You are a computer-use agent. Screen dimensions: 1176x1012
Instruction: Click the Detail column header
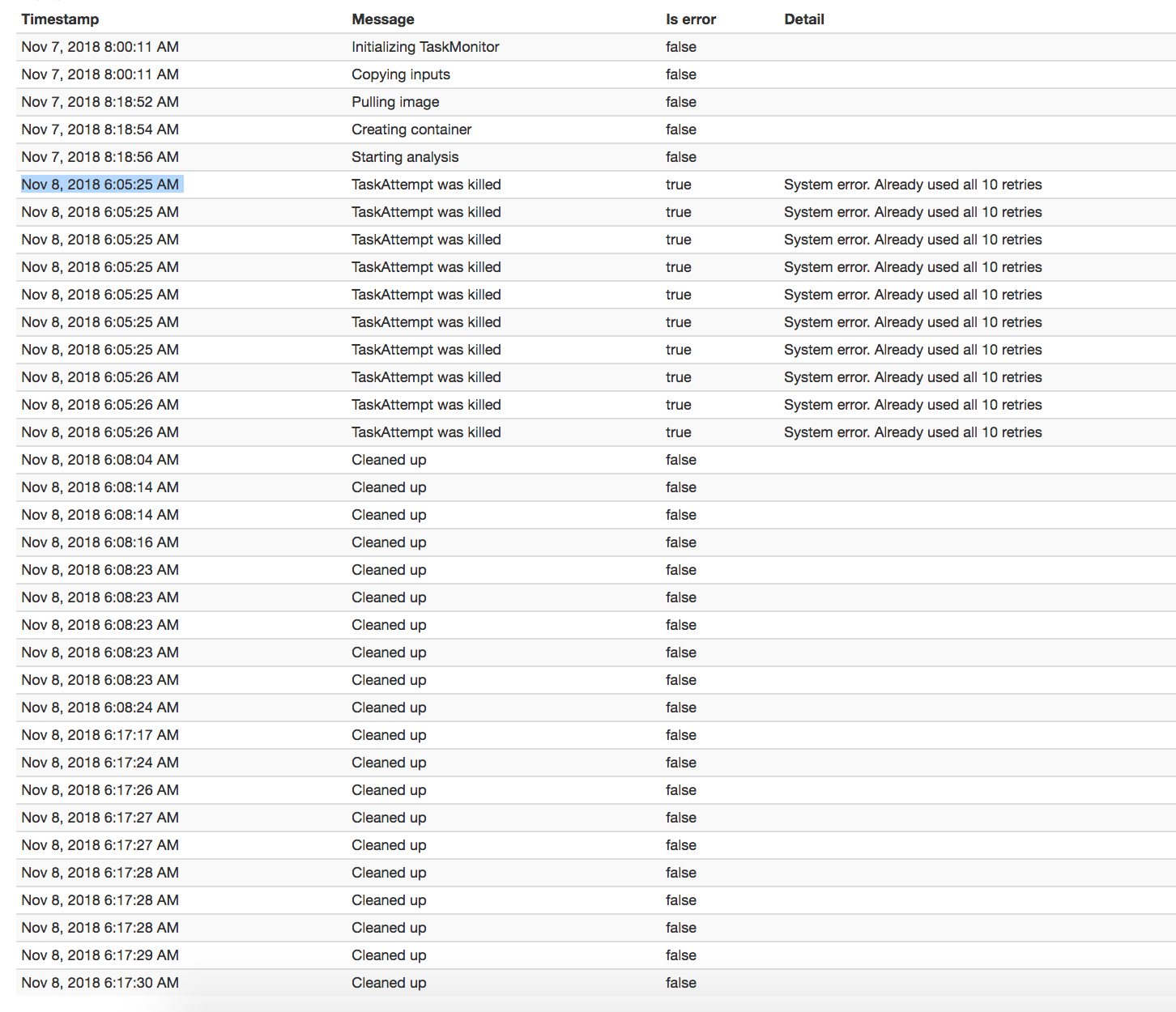tap(803, 19)
